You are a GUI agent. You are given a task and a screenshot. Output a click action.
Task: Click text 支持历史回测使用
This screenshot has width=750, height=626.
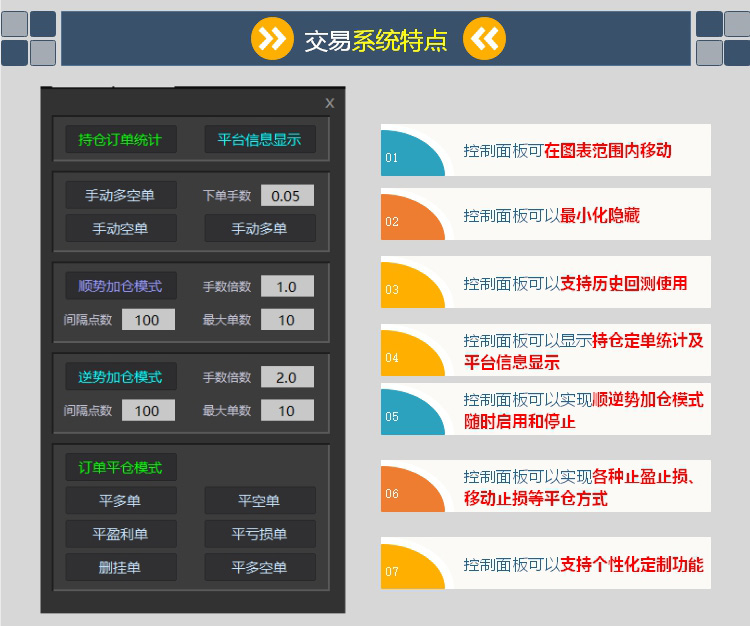click(623, 283)
